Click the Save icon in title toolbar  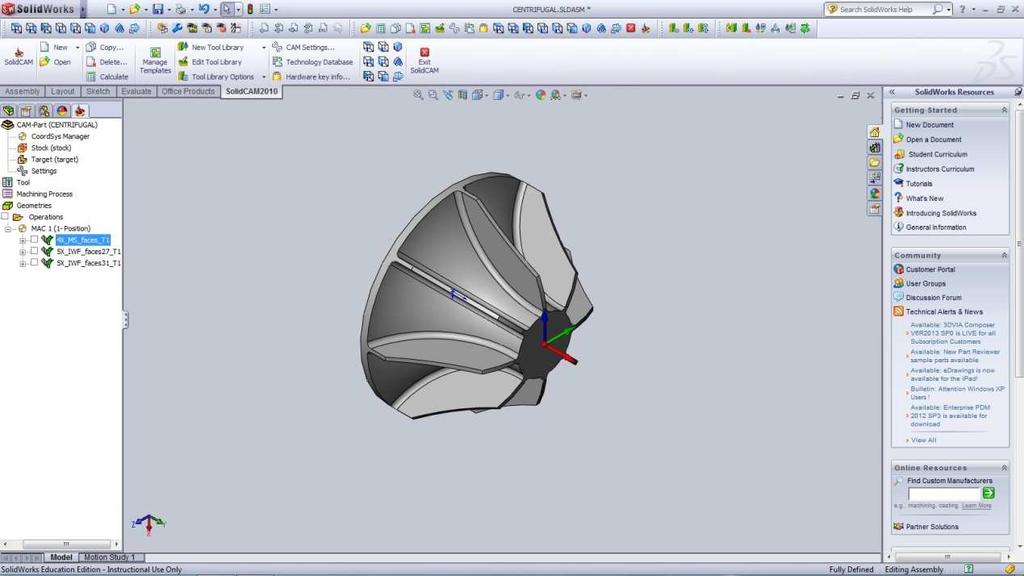[x=157, y=9]
